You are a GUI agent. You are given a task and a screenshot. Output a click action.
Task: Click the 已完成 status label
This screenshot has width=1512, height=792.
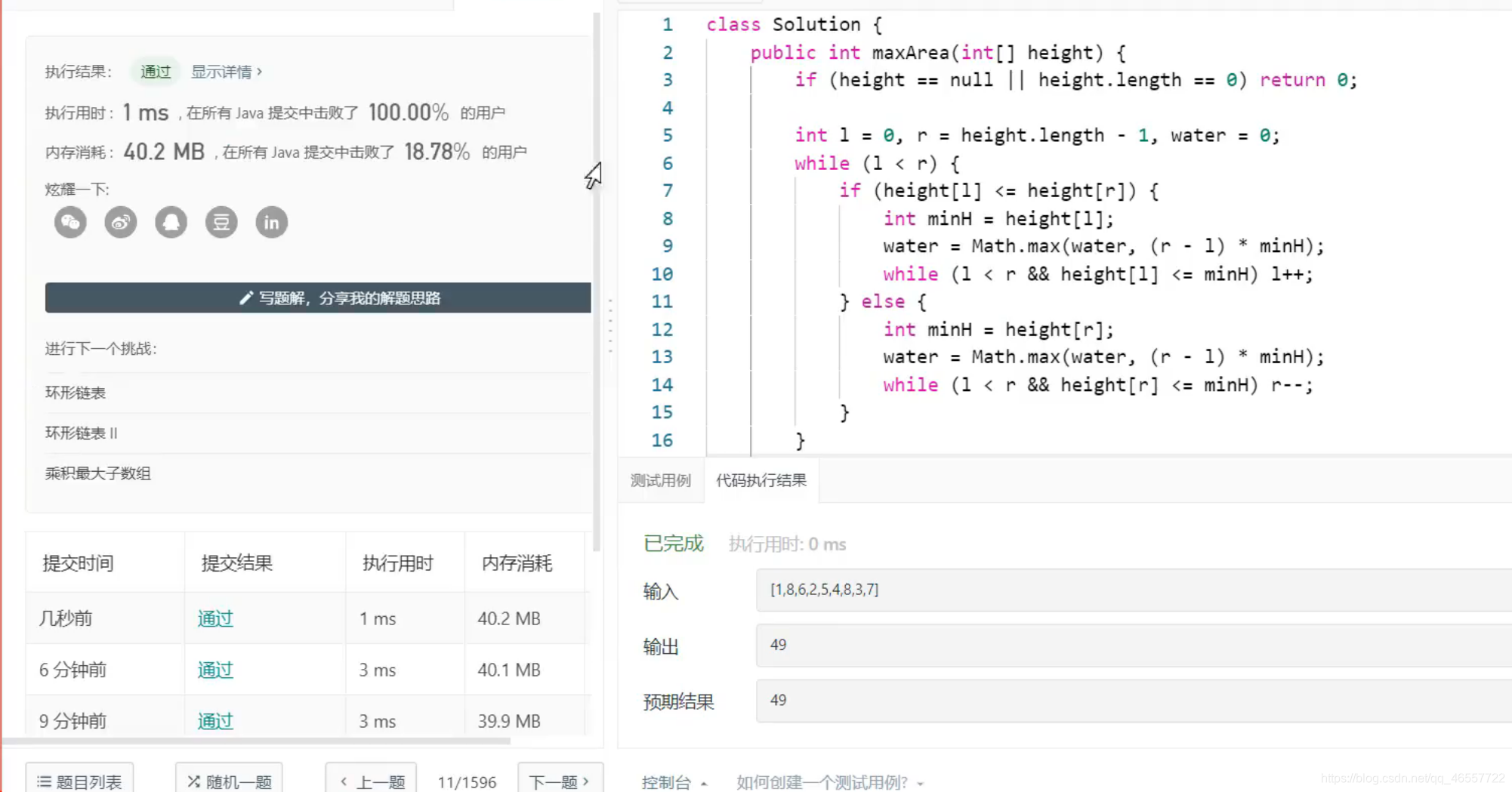coord(673,544)
